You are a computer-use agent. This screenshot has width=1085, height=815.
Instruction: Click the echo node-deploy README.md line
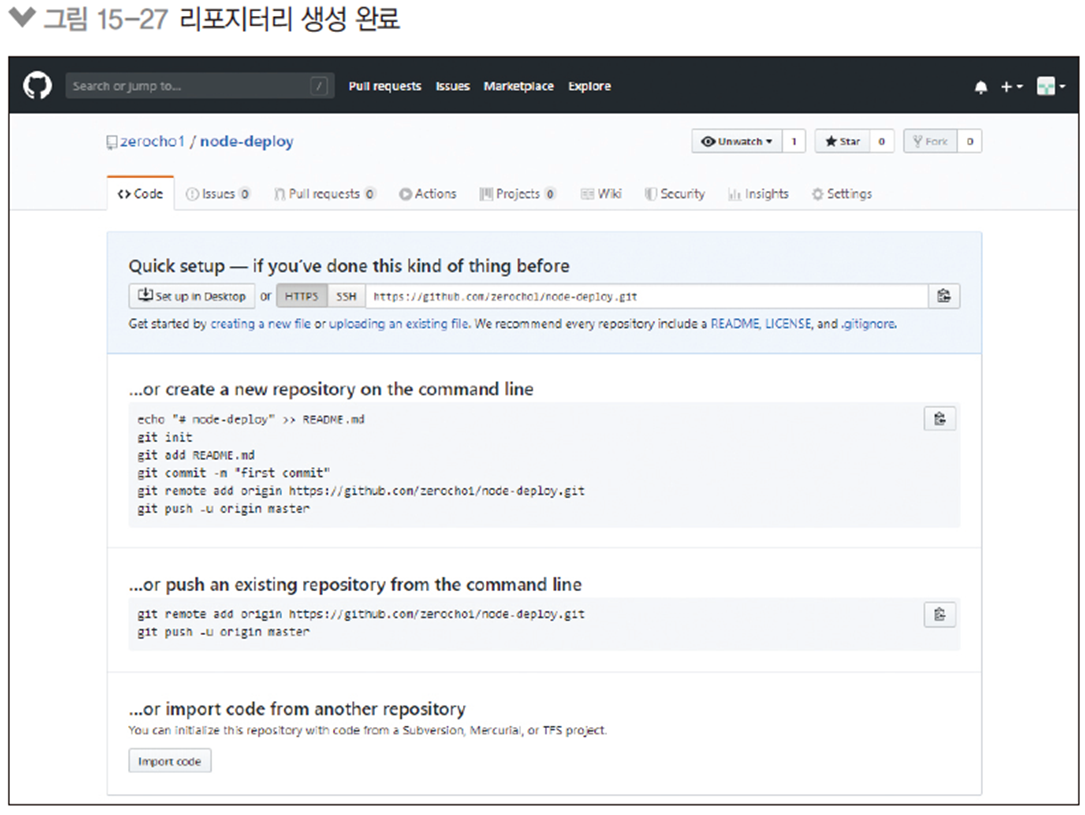(x=250, y=419)
